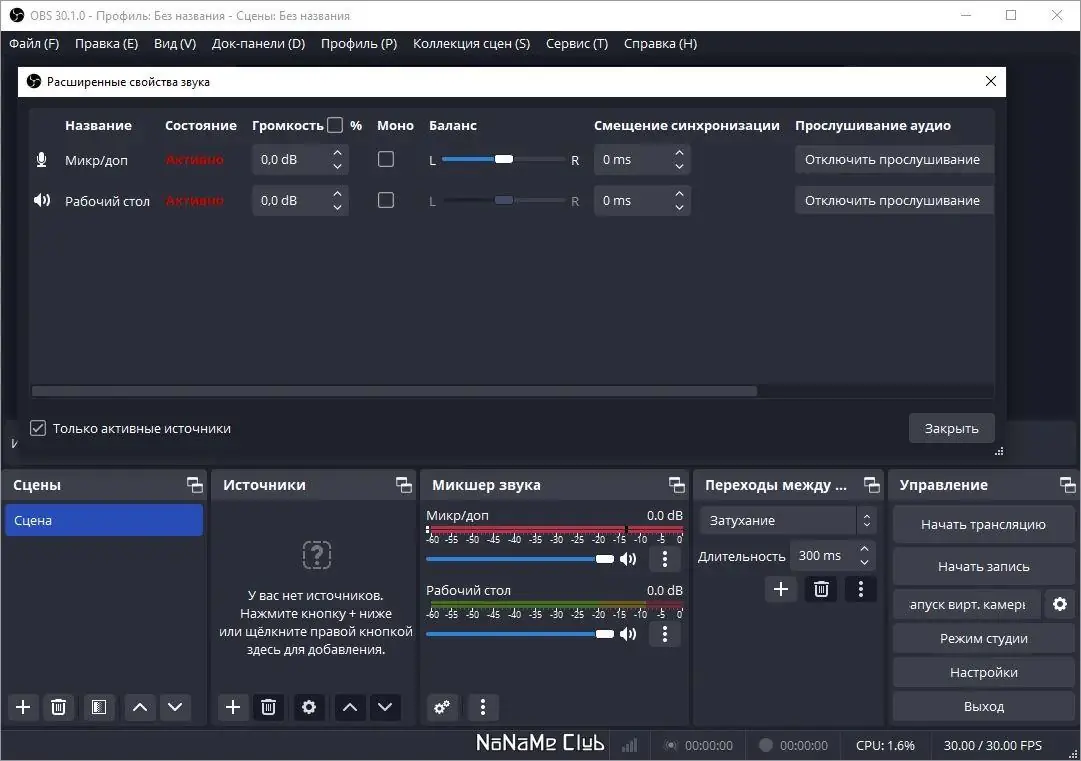The width and height of the screenshot is (1081, 761).
Task: Adjust Микр/доп balance slider
Action: click(503, 159)
